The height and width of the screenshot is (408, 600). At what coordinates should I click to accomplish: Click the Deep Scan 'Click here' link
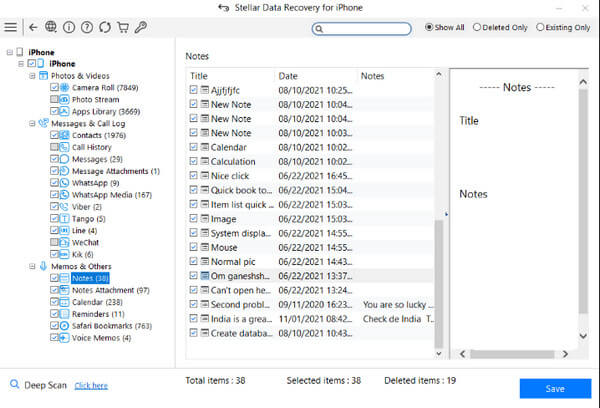click(x=91, y=385)
